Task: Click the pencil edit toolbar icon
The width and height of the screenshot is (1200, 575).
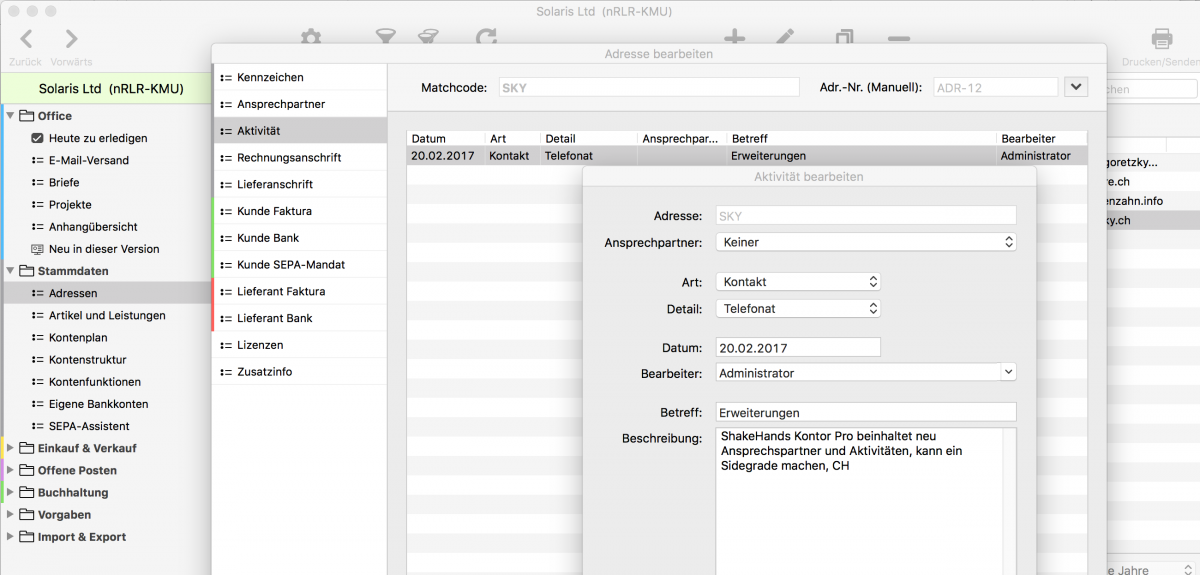Action: pos(786,38)
